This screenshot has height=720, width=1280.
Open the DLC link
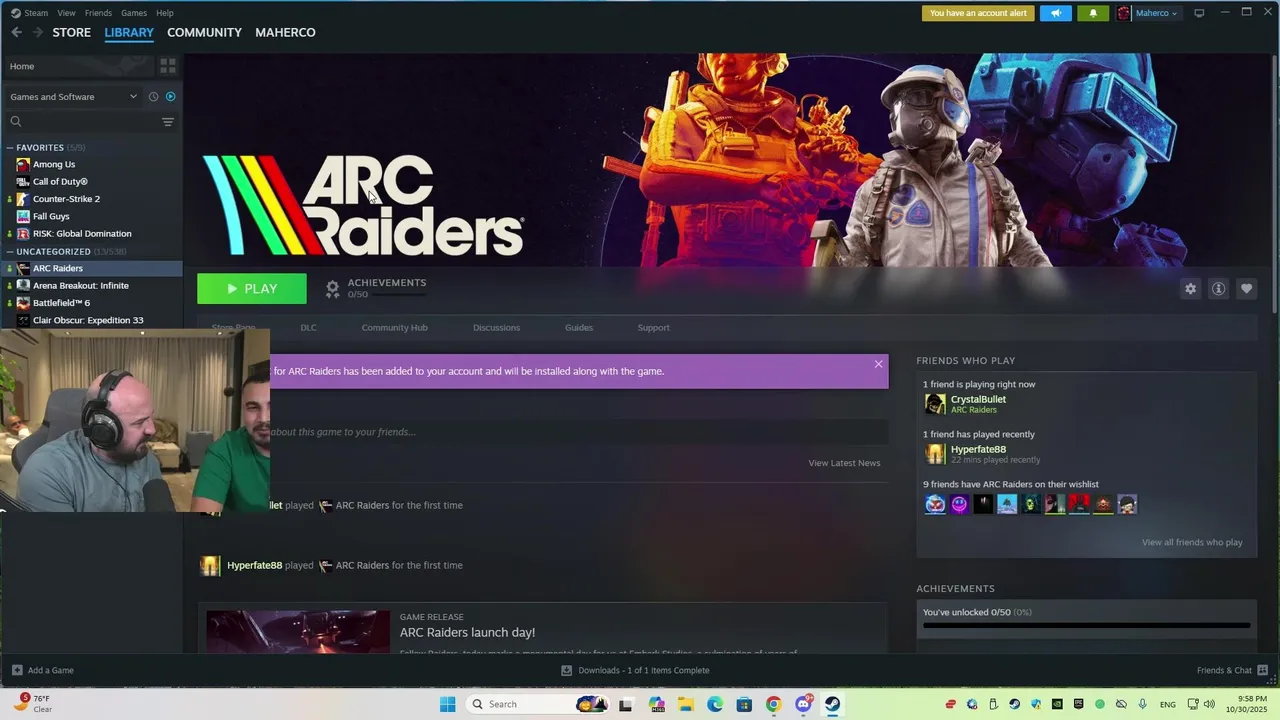(x=308, y=328)
